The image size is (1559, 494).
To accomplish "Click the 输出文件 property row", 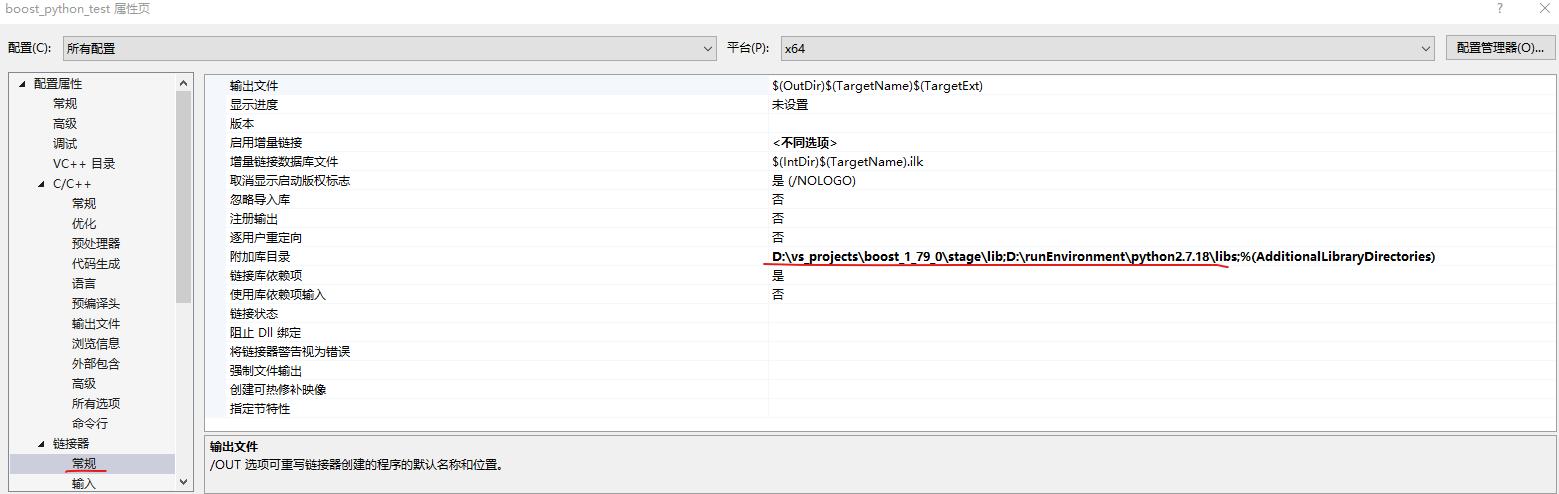I will pos(880,86).
